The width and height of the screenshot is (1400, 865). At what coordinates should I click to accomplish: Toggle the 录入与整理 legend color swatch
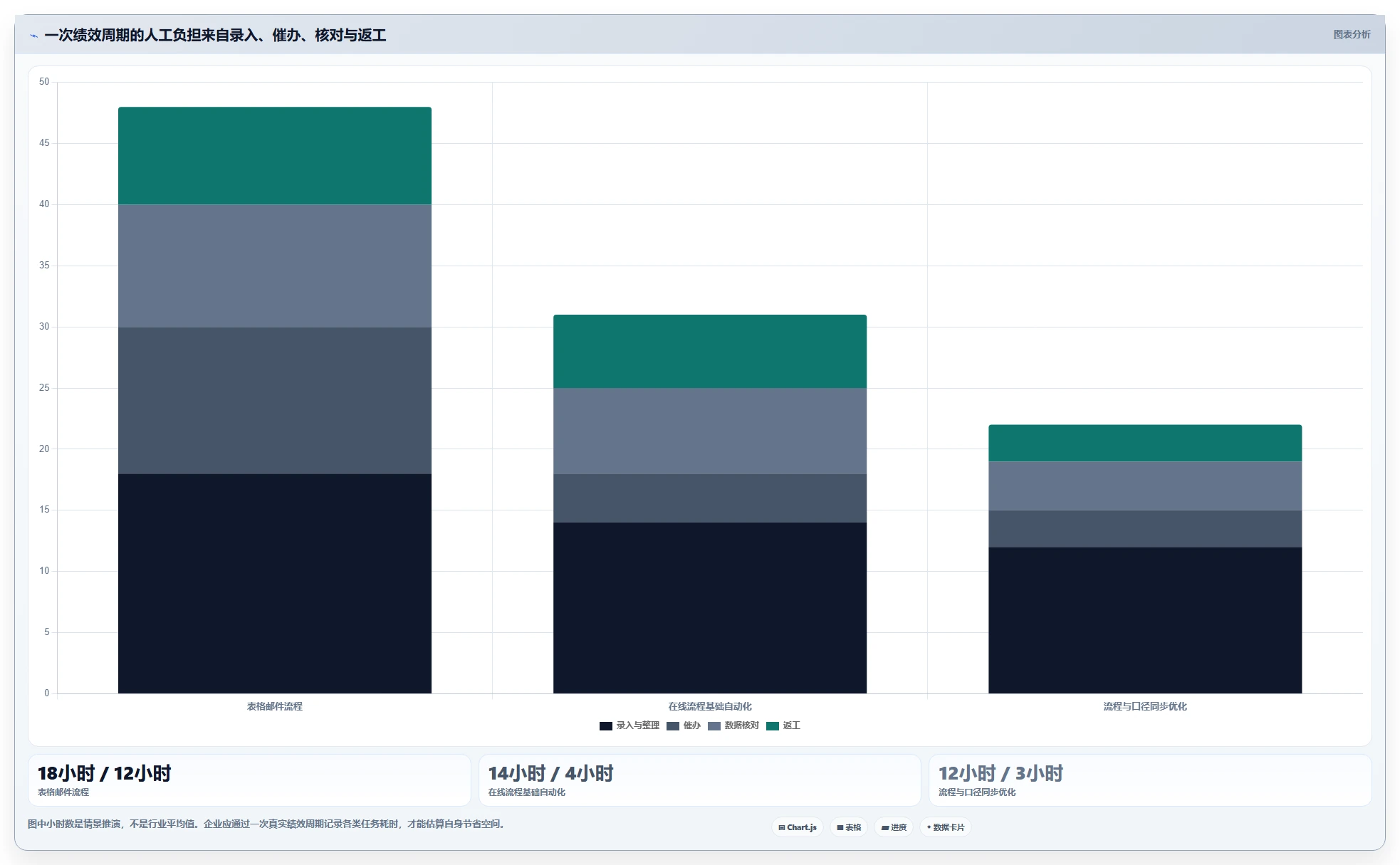click(x=606, y=726)
